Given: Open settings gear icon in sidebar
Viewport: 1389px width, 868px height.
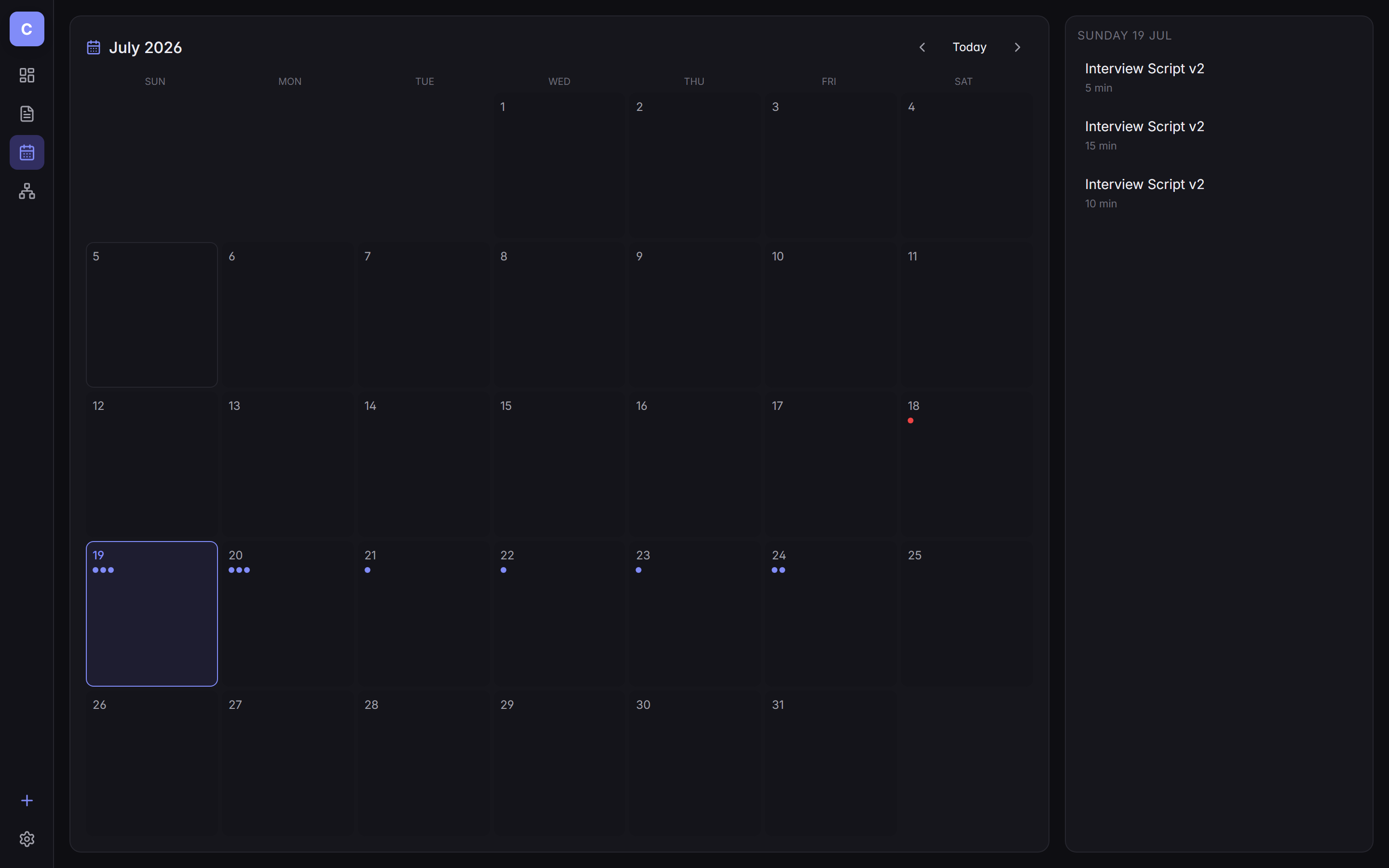Looking at the screenshot, I should pyautogui.click(x=27, y=839).
